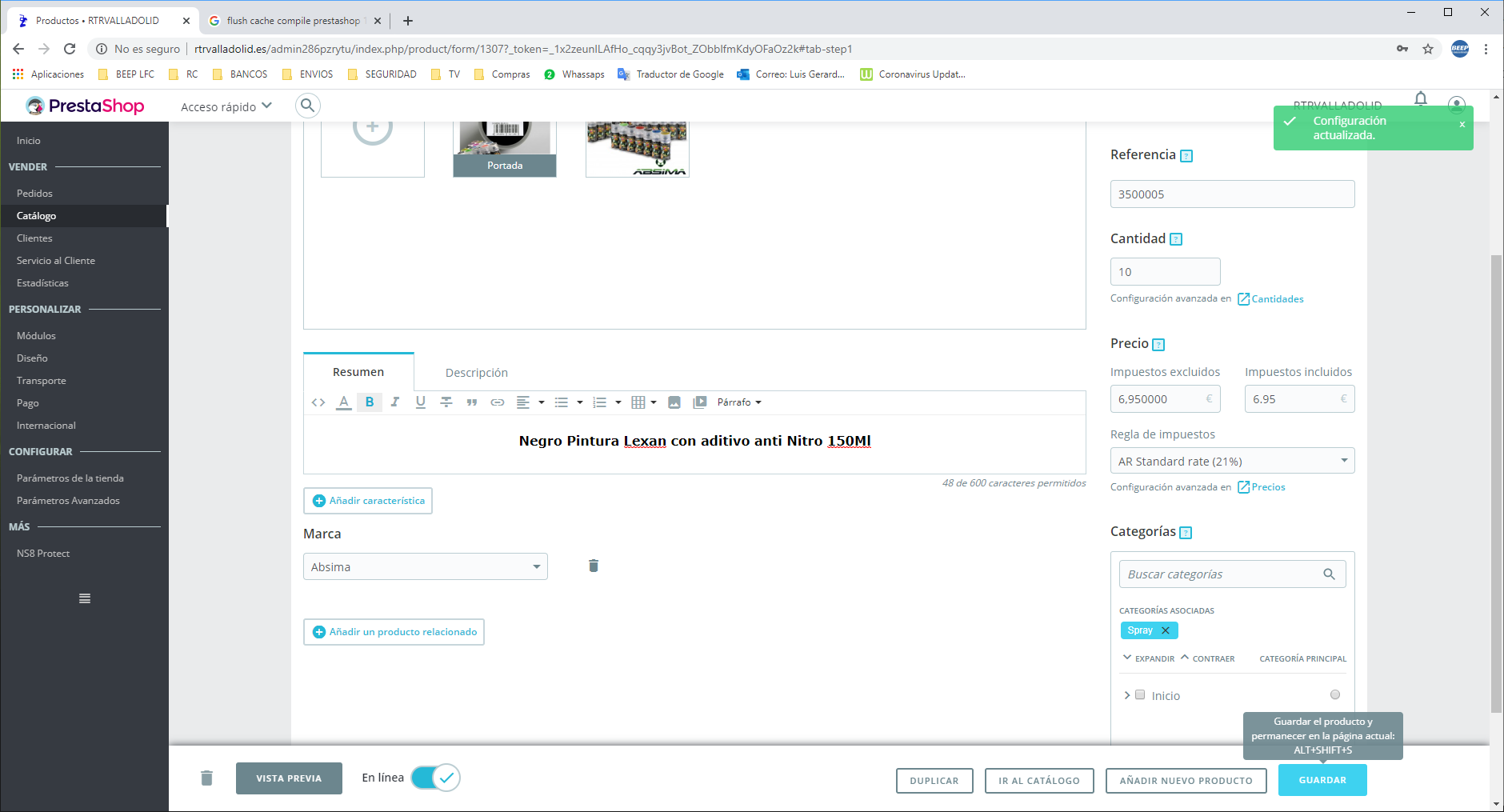
Task: Switch to the Resumen tab
Action: [358, 372]
